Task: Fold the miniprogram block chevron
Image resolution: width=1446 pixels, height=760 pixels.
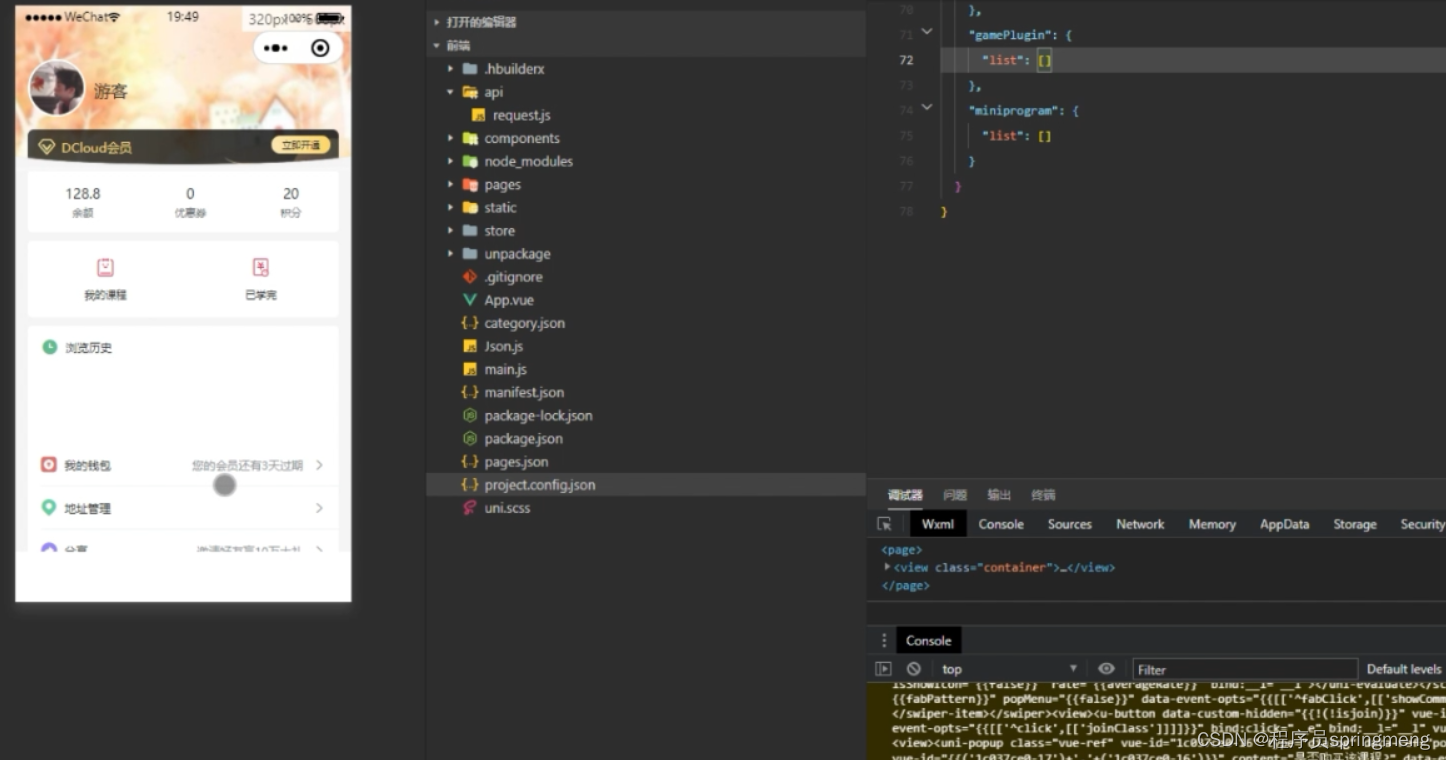Action: [x=926, y=107]
